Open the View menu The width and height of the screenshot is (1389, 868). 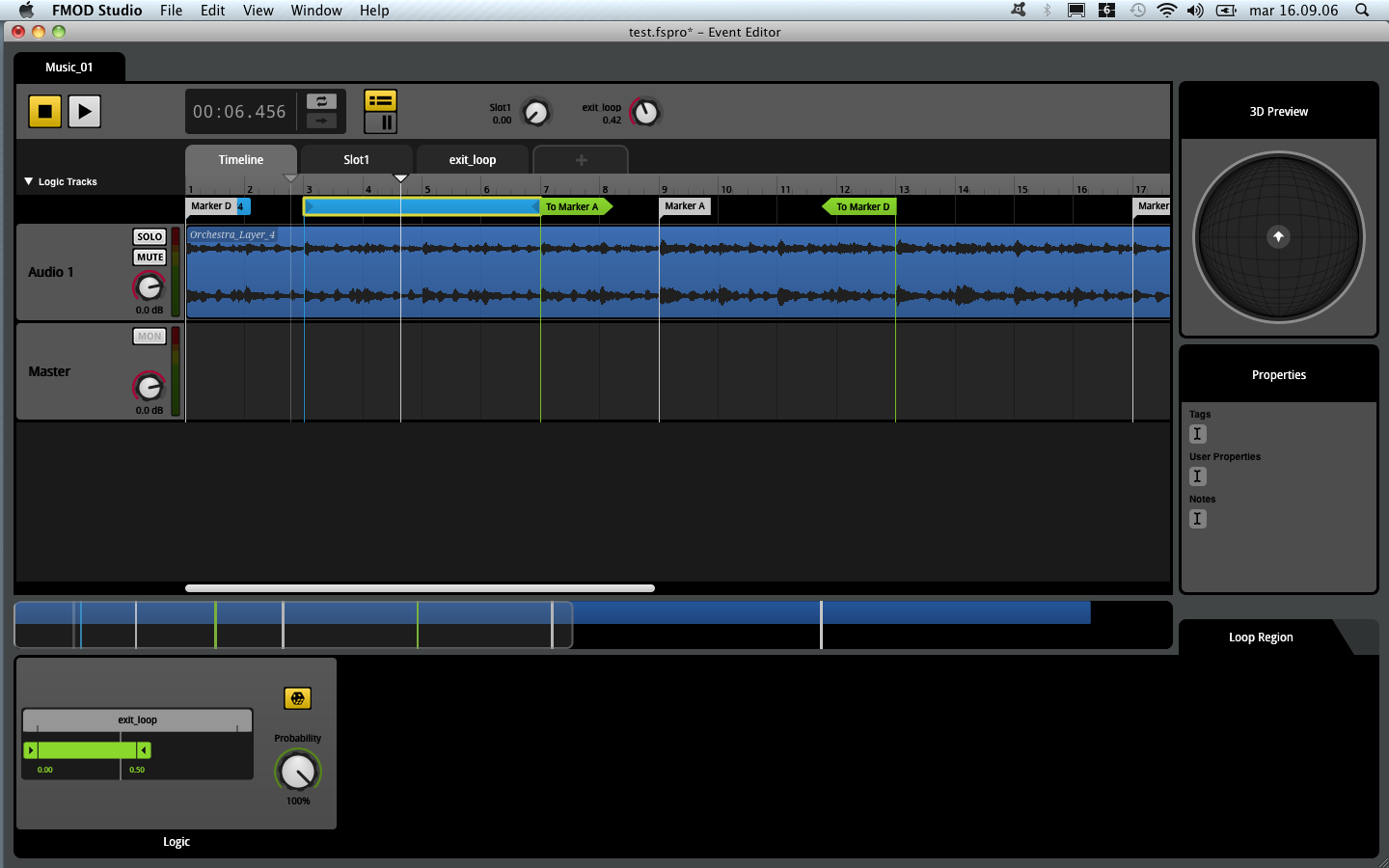(x=258, y=11)
